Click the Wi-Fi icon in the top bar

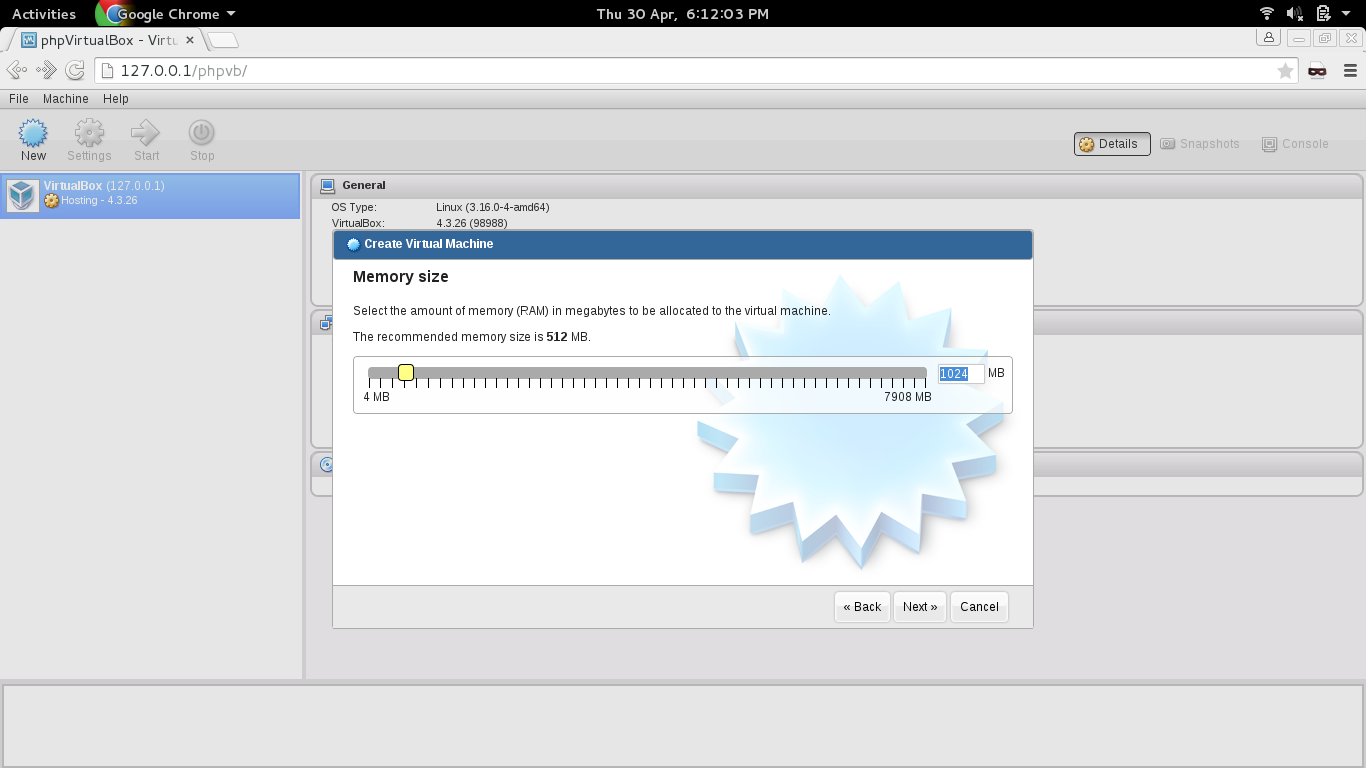click(1267, 13)
